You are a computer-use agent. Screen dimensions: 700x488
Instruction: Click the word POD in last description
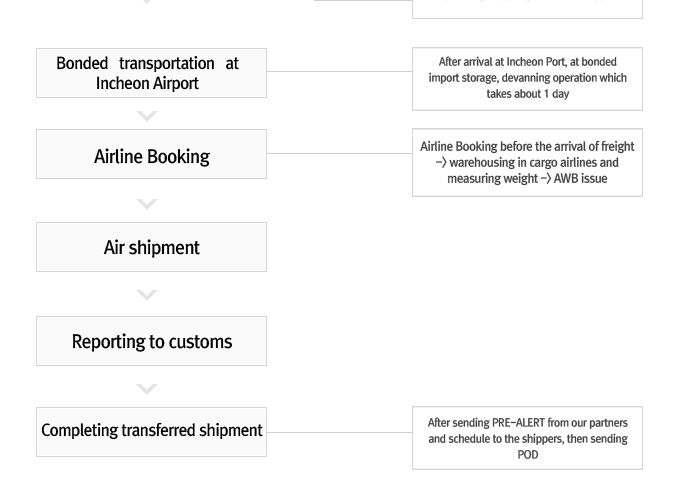[528, 455]
